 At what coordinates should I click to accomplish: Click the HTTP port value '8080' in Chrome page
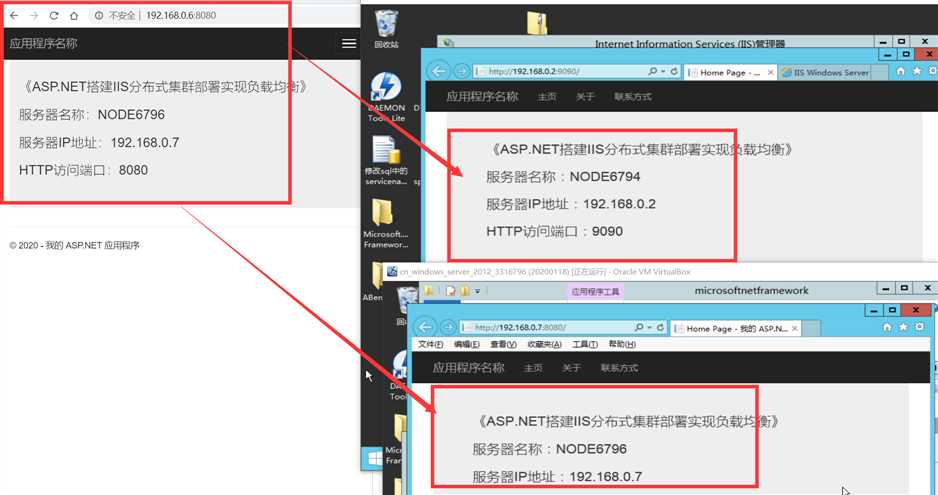pyautogui.click(x=133, y=170)
